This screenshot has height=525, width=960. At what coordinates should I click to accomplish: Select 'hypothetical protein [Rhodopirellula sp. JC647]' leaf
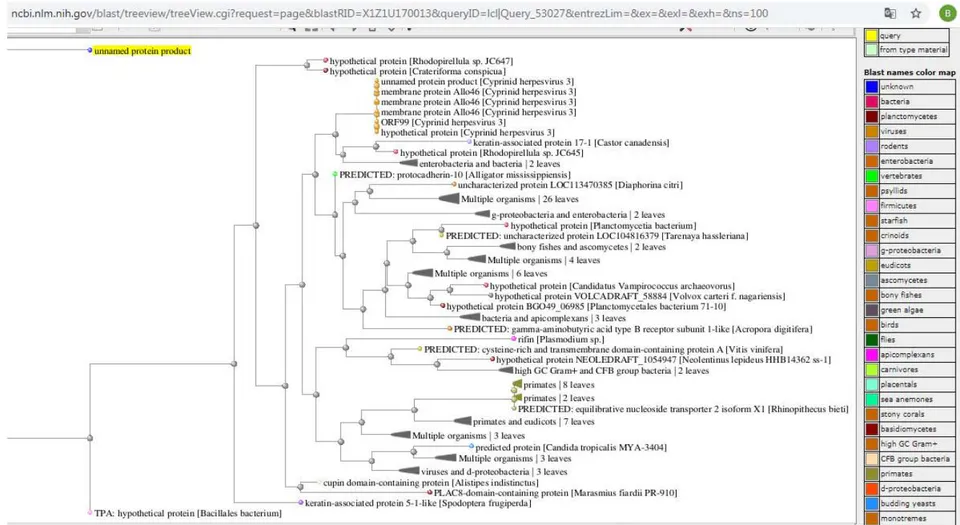point(421,61)
